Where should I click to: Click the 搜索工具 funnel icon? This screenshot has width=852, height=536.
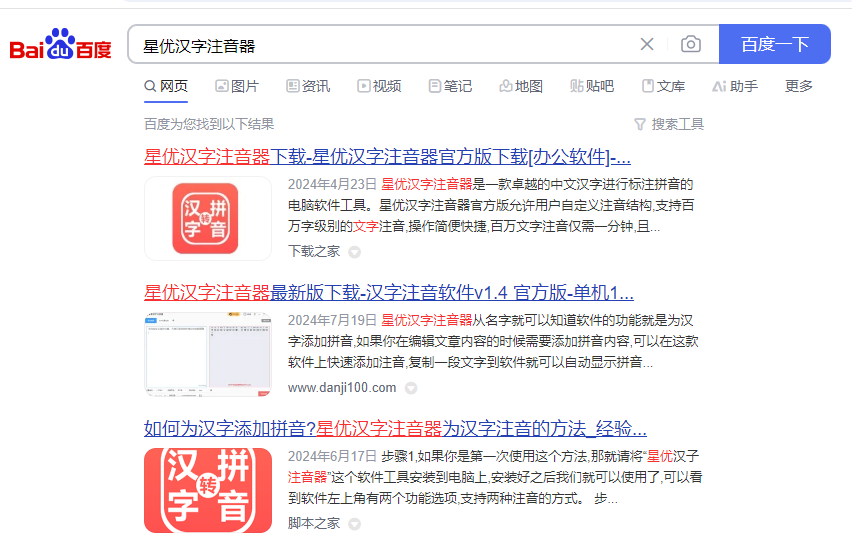pyautogui.click(x=640, y=125)
